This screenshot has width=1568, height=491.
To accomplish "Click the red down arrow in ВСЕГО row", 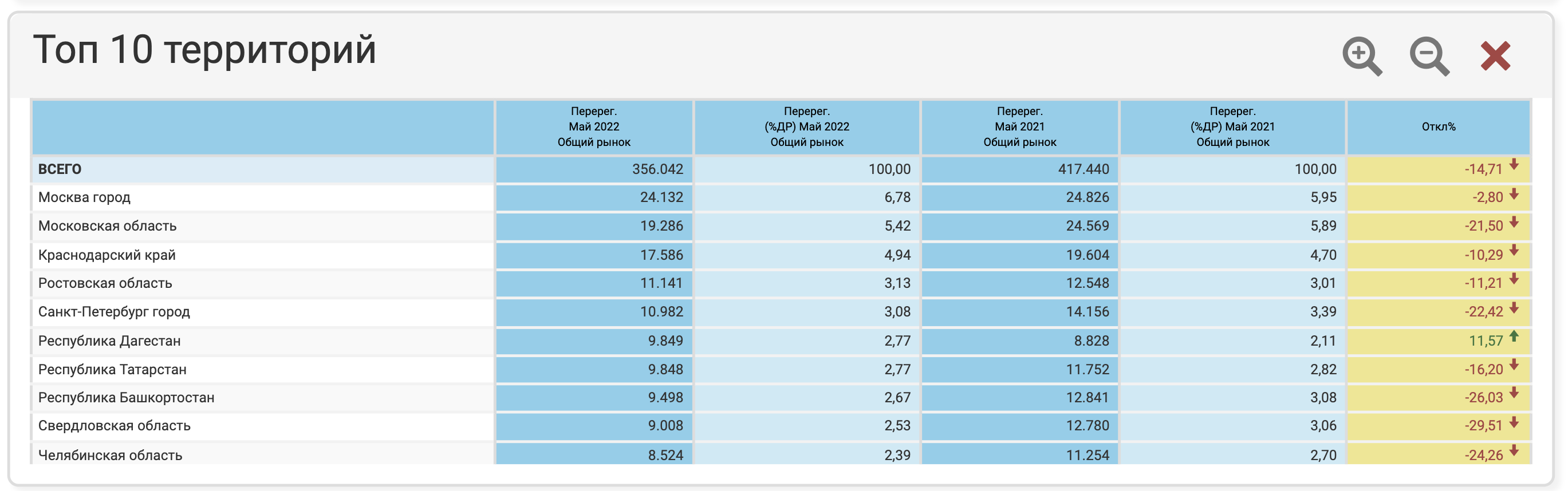I will (1514, 165).
